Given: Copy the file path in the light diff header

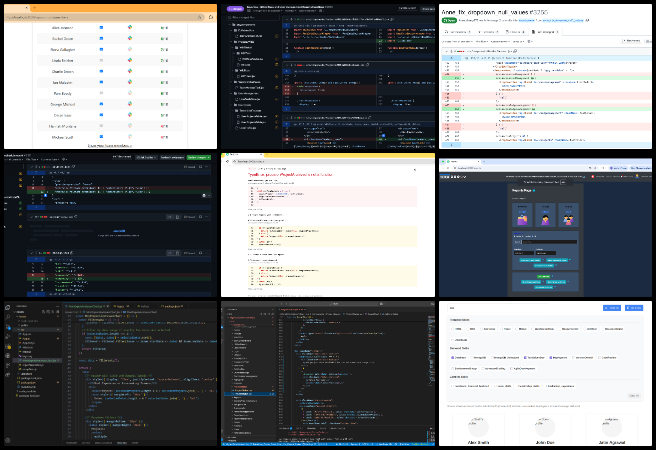Looking at the screenshot, I should [x=515, y=51].
